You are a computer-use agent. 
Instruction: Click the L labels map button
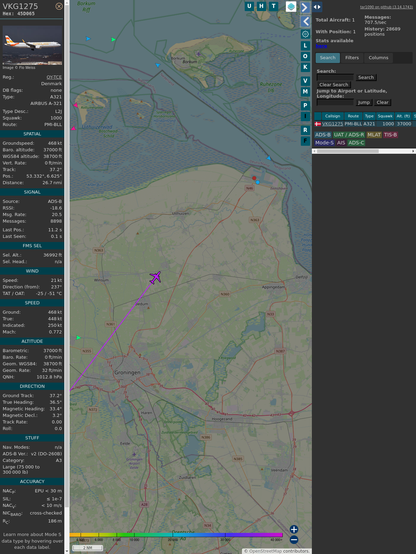point(305,46)
